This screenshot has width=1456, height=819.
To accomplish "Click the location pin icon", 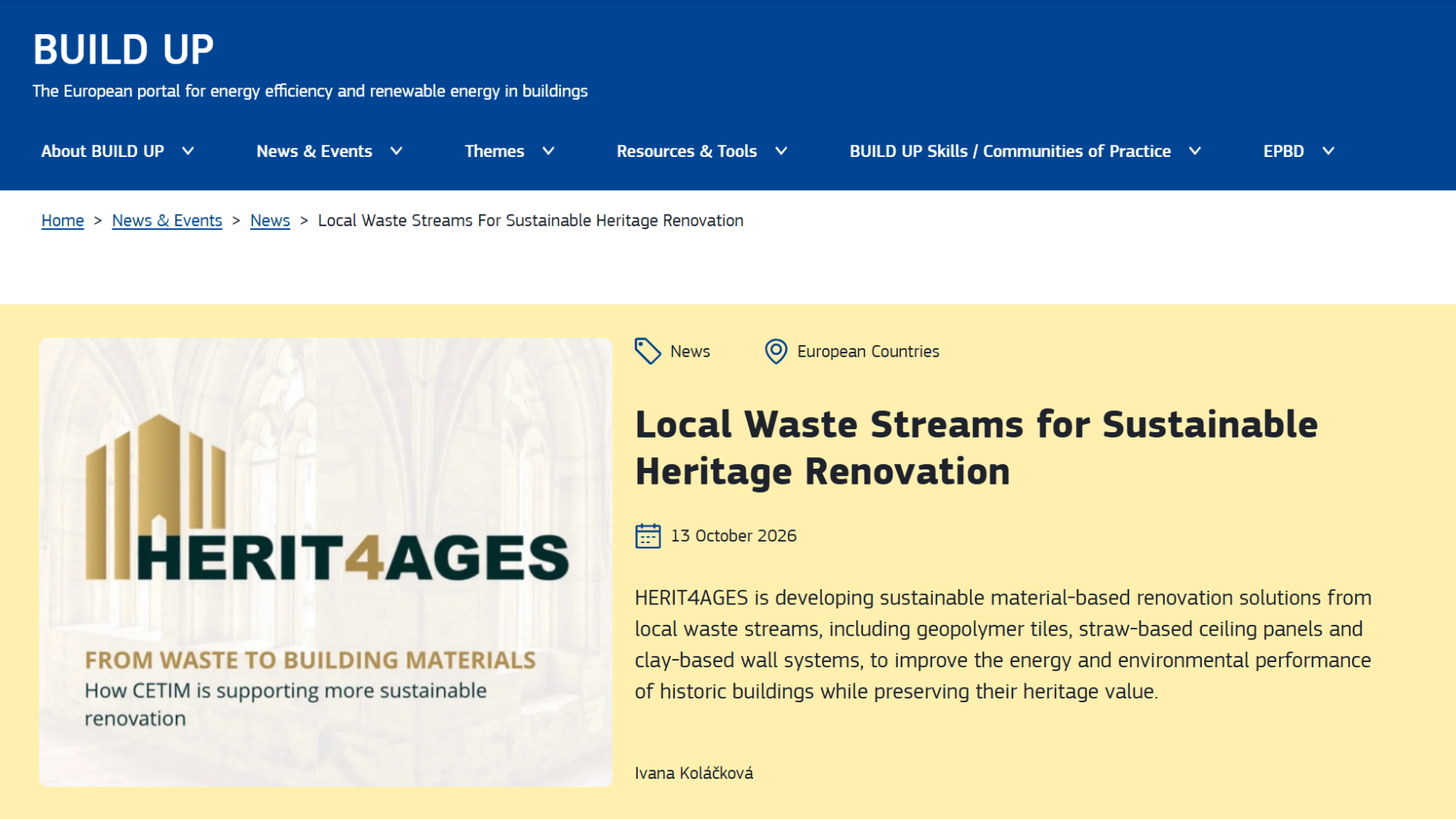I will click(776, 351).
